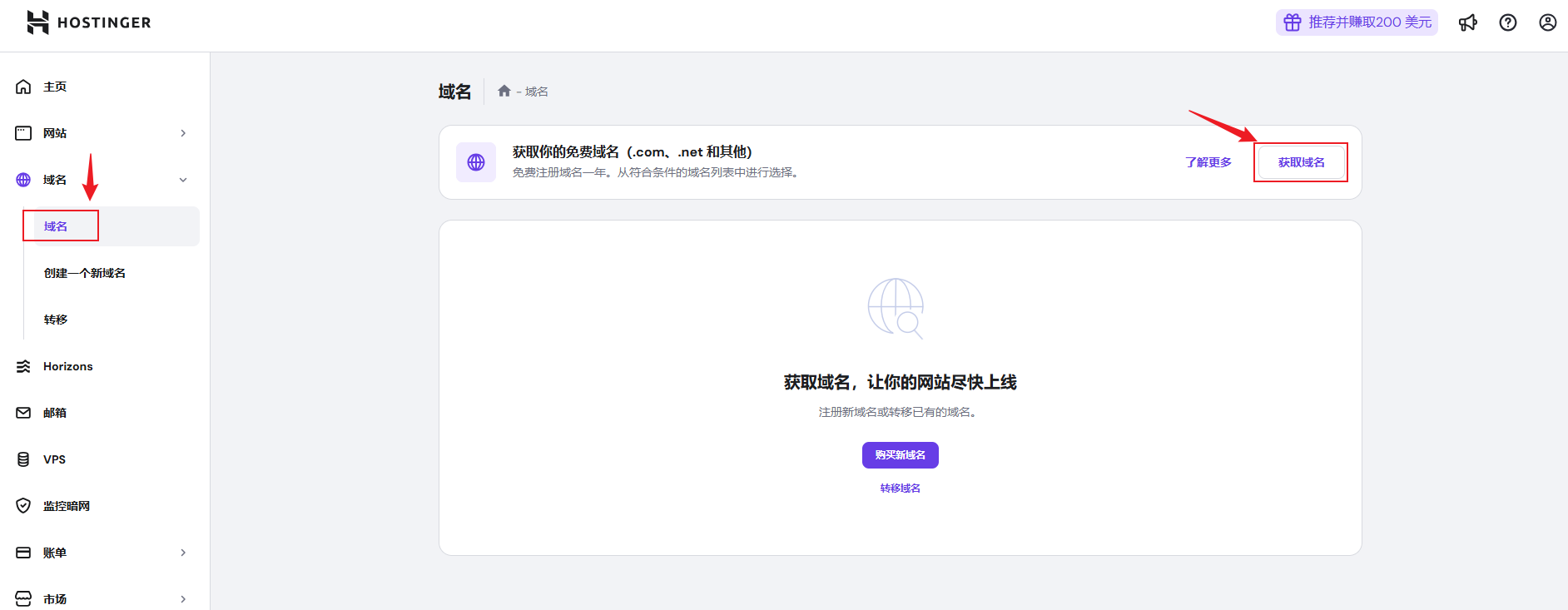The width and height of the screenshot is (1568, 610).
Task: Open the user account profile icon
Action: [x=1547, y=22]
